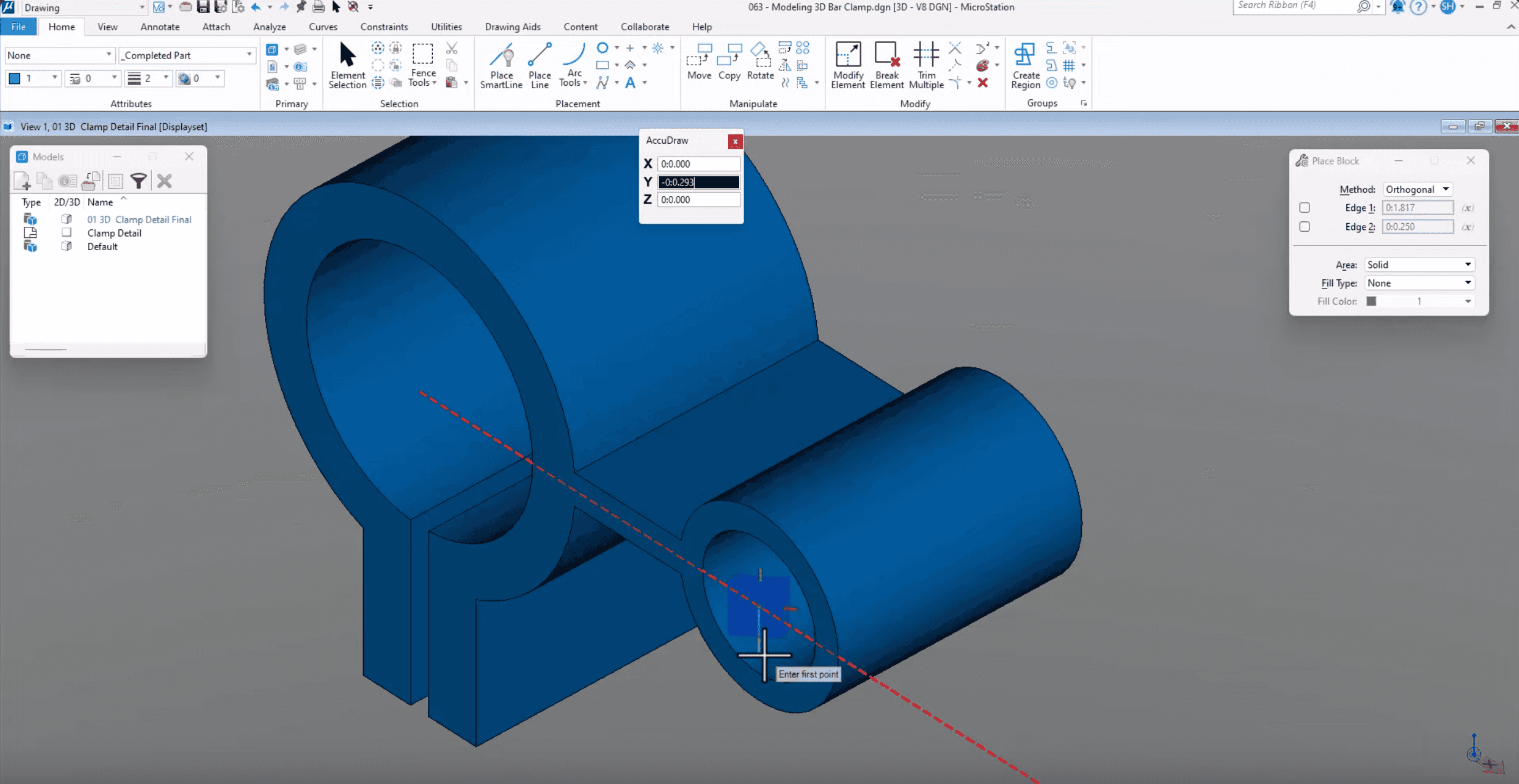Image resolution: width=1519 pixels, height=784 pixels.
Task: Click the red Delete Element X icon
Action: pos(983,83)
